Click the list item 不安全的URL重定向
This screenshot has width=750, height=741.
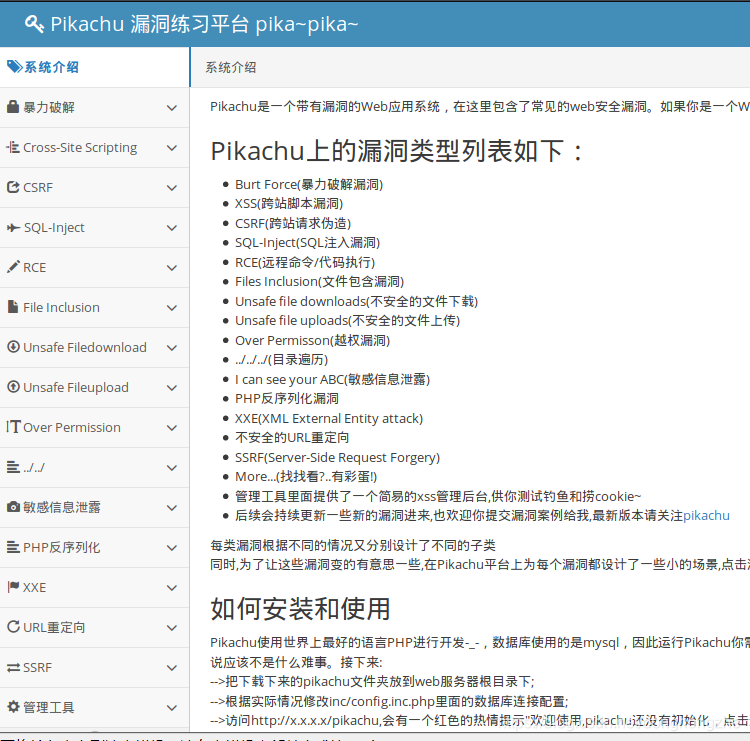point(292,438)
